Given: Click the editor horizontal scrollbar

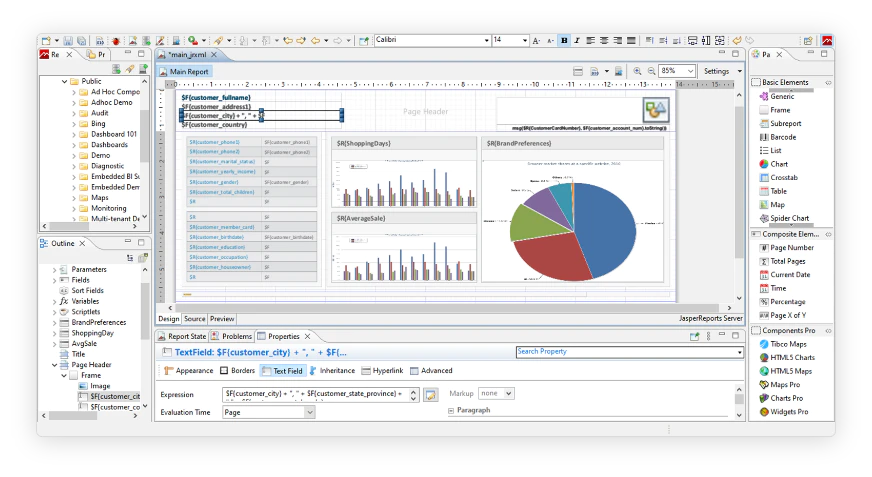Looking at the screenshot, I should pyautogui.click(x=449, y=307).
